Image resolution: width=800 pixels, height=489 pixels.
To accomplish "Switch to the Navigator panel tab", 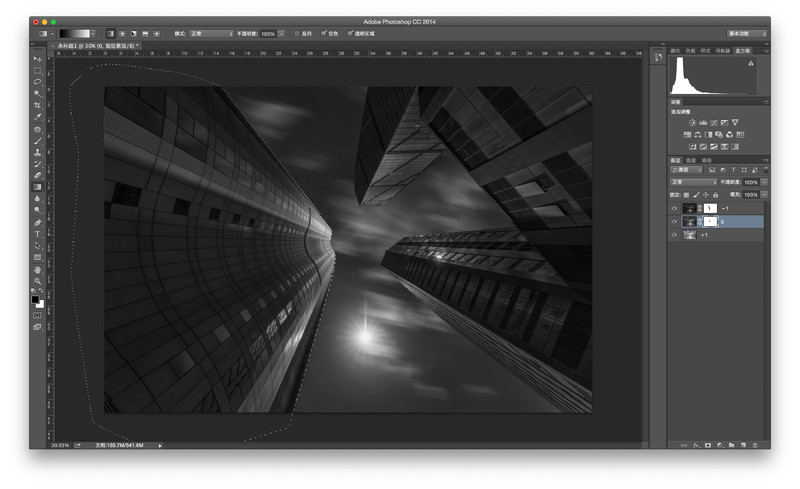I will click(x=722, y=51).
